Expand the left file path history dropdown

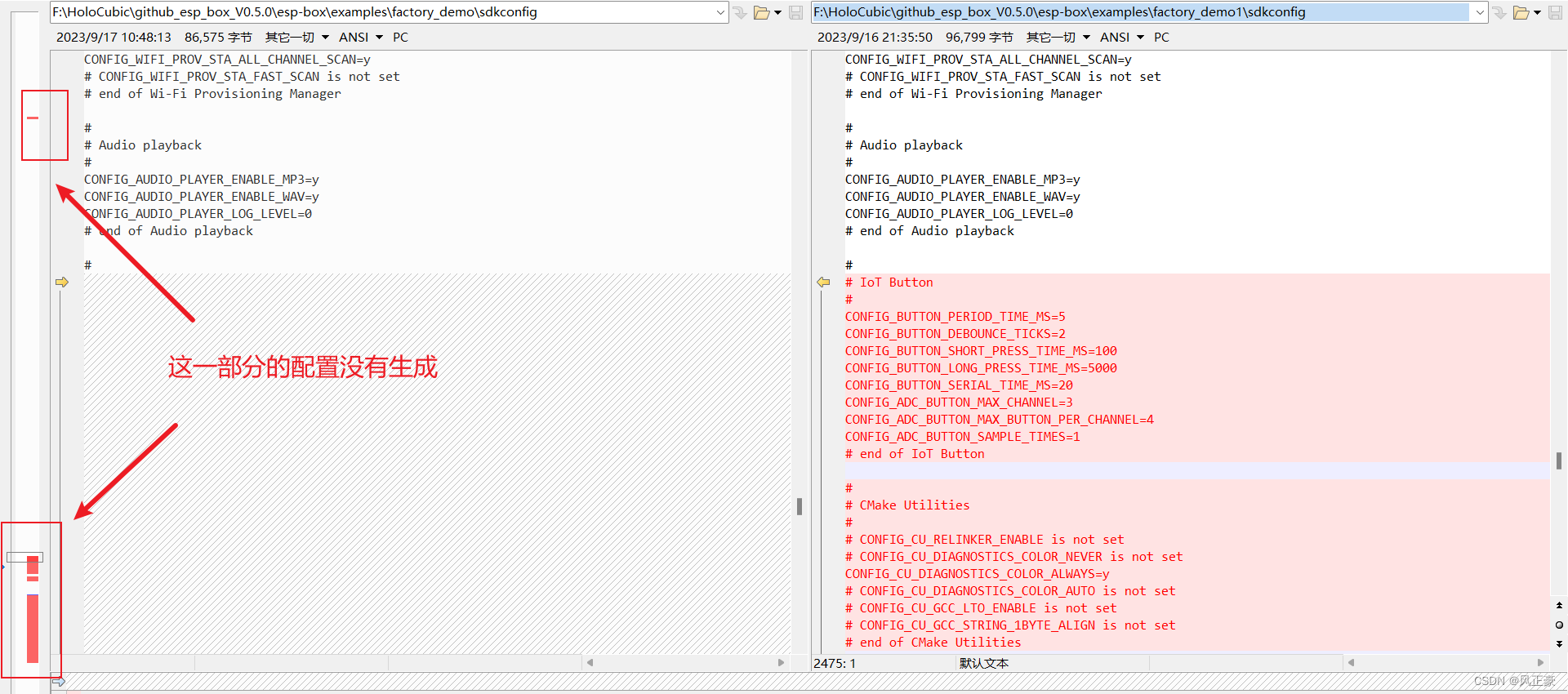click(720, 12)
